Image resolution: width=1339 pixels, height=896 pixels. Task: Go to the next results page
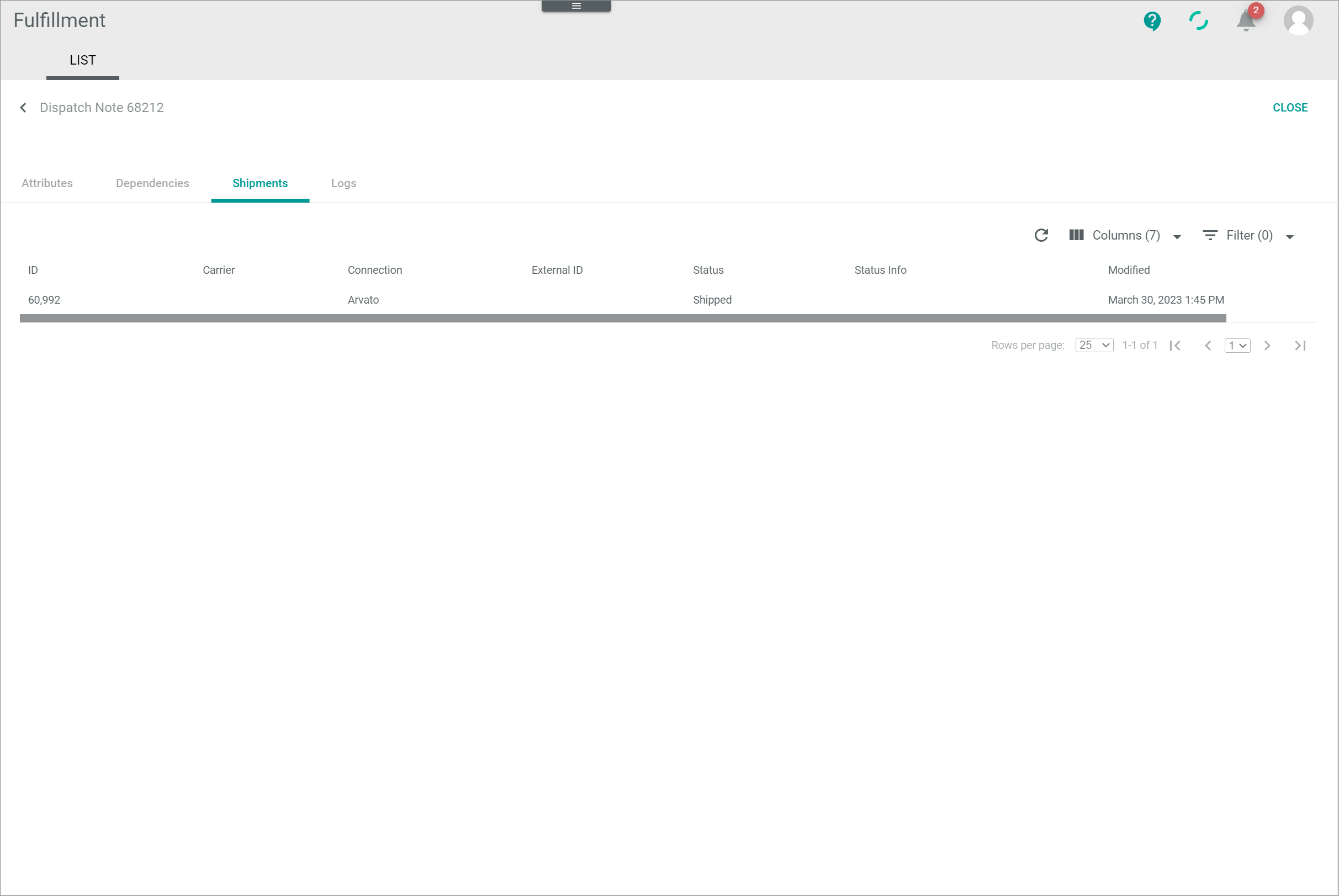(x=1267, y=346)
